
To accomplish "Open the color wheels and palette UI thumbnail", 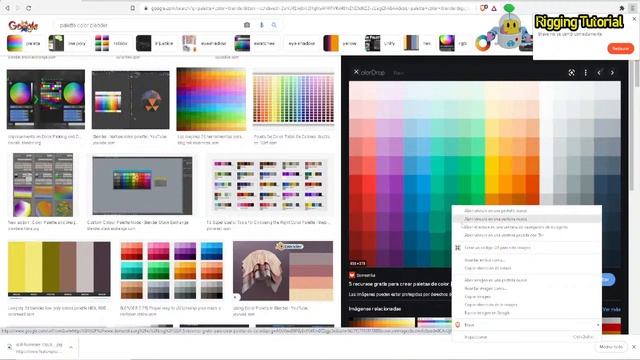I will [46, 99].
